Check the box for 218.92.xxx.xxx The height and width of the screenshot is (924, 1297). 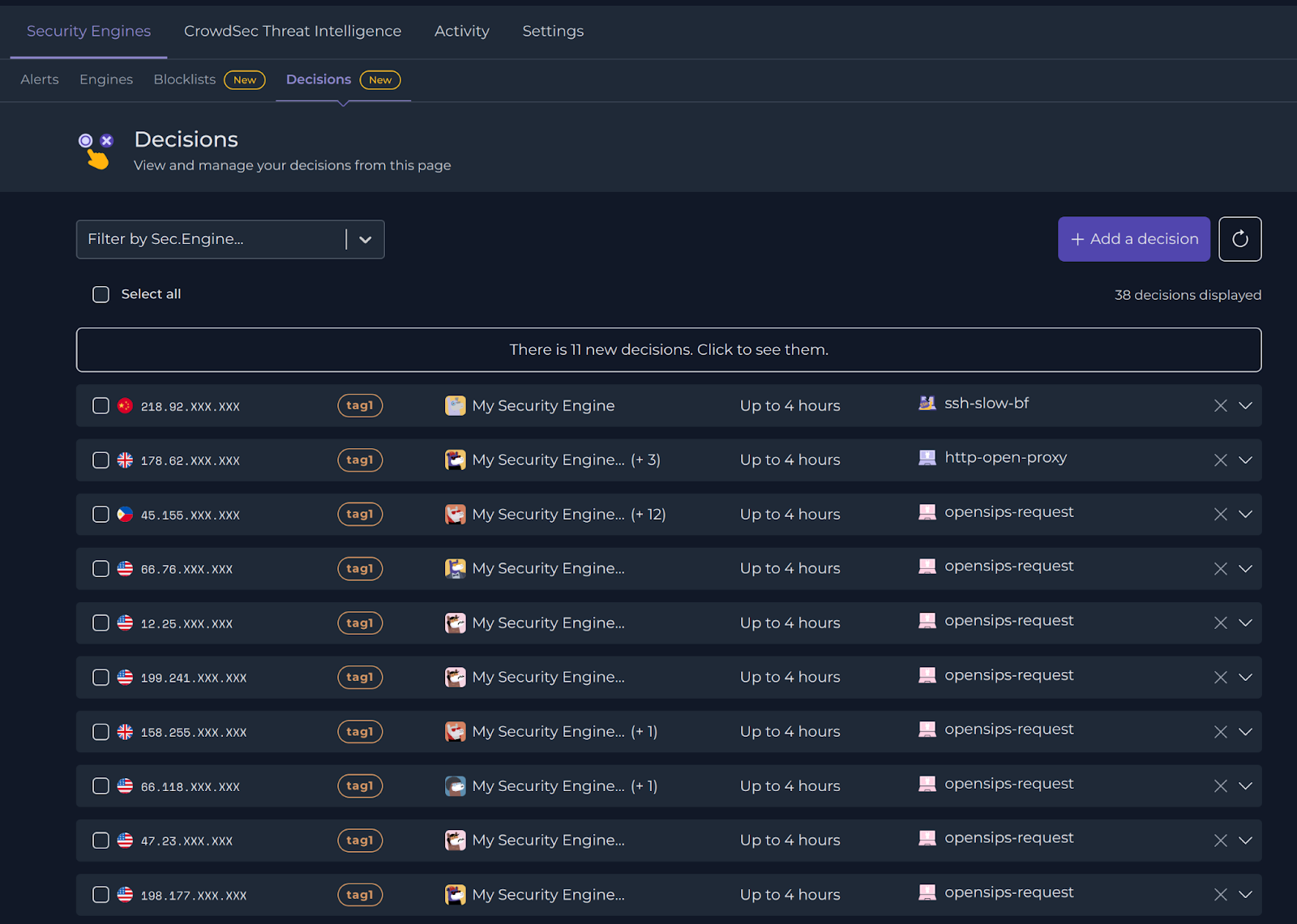coord(101,406)
